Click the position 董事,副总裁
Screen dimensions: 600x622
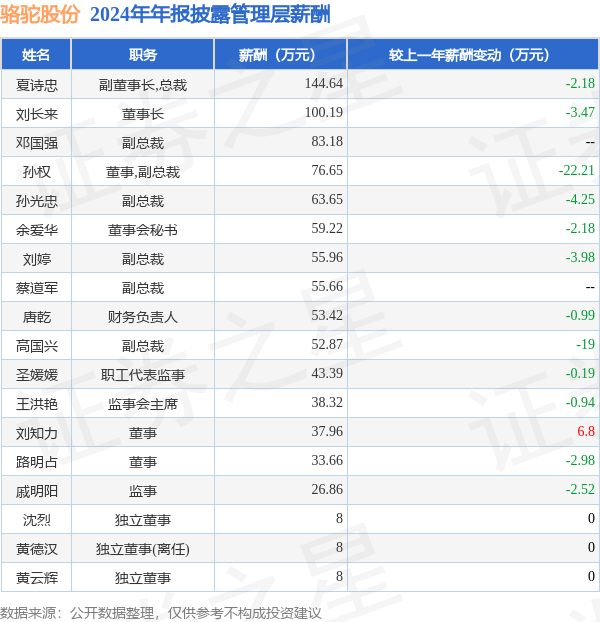coord(143,172)
